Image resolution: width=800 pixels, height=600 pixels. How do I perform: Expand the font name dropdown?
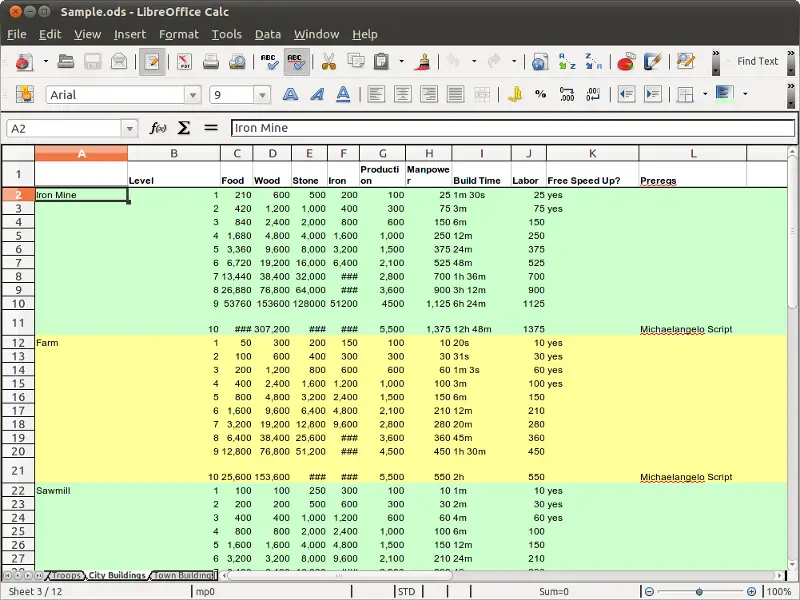click(192, 95)
